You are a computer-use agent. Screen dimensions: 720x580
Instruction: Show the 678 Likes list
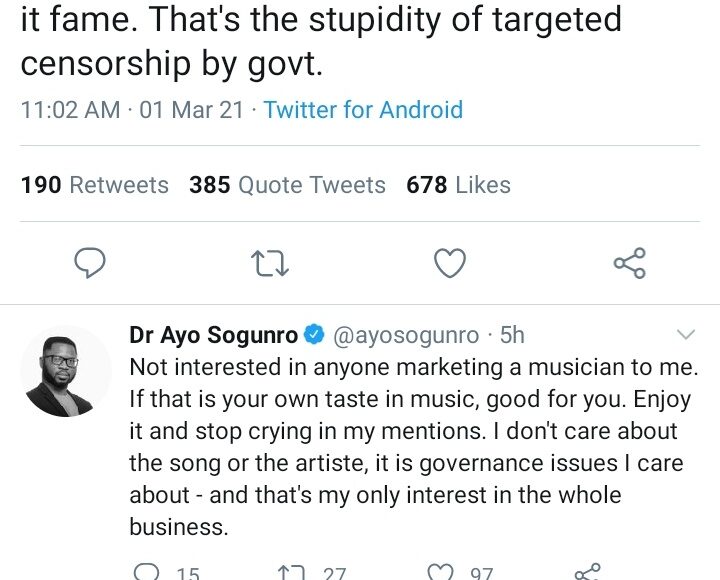tap(458, 185)
